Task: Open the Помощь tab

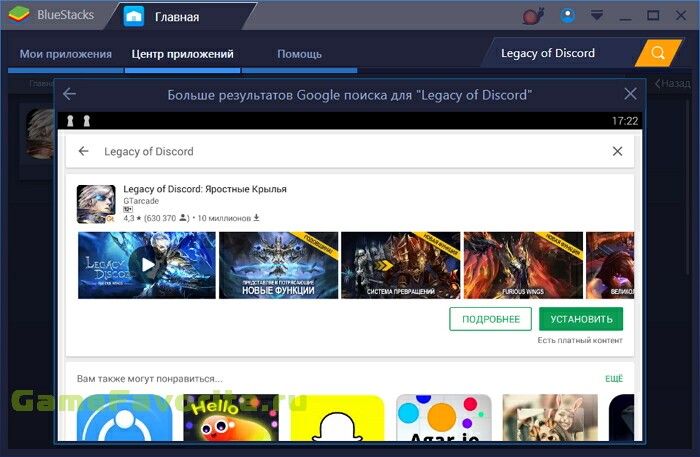Action: [299, 54]
